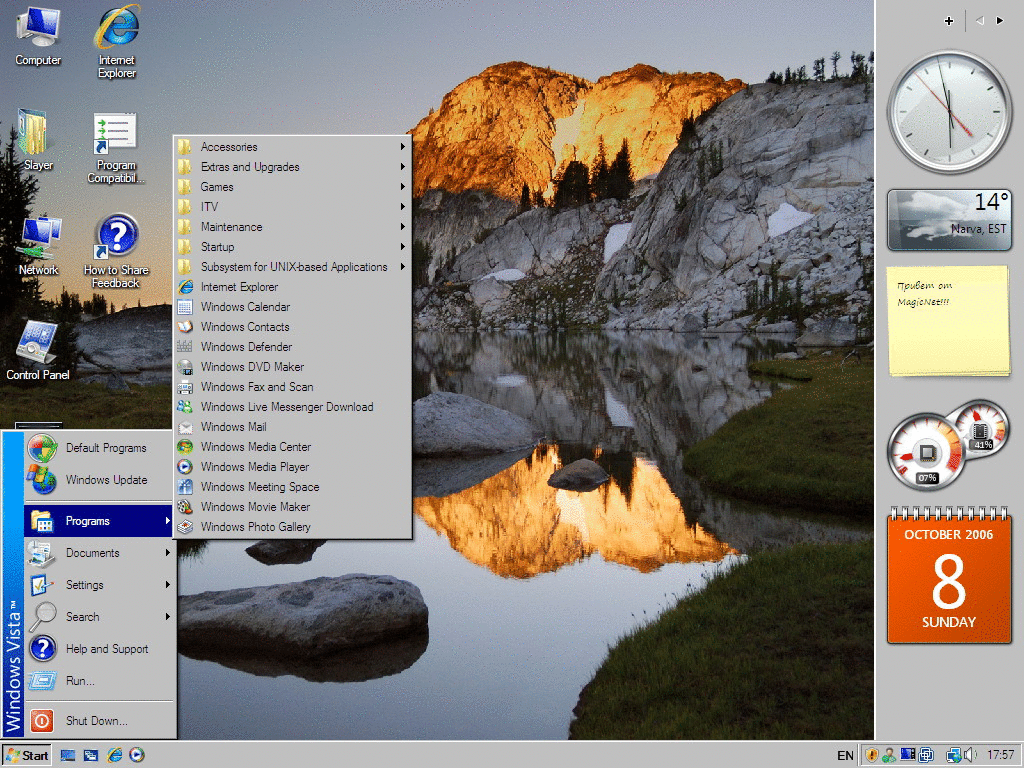The height and width of the screenshot is (768, 1024).
Task: Select the Slayer folder on the desktop
Action: pos(38,140)
